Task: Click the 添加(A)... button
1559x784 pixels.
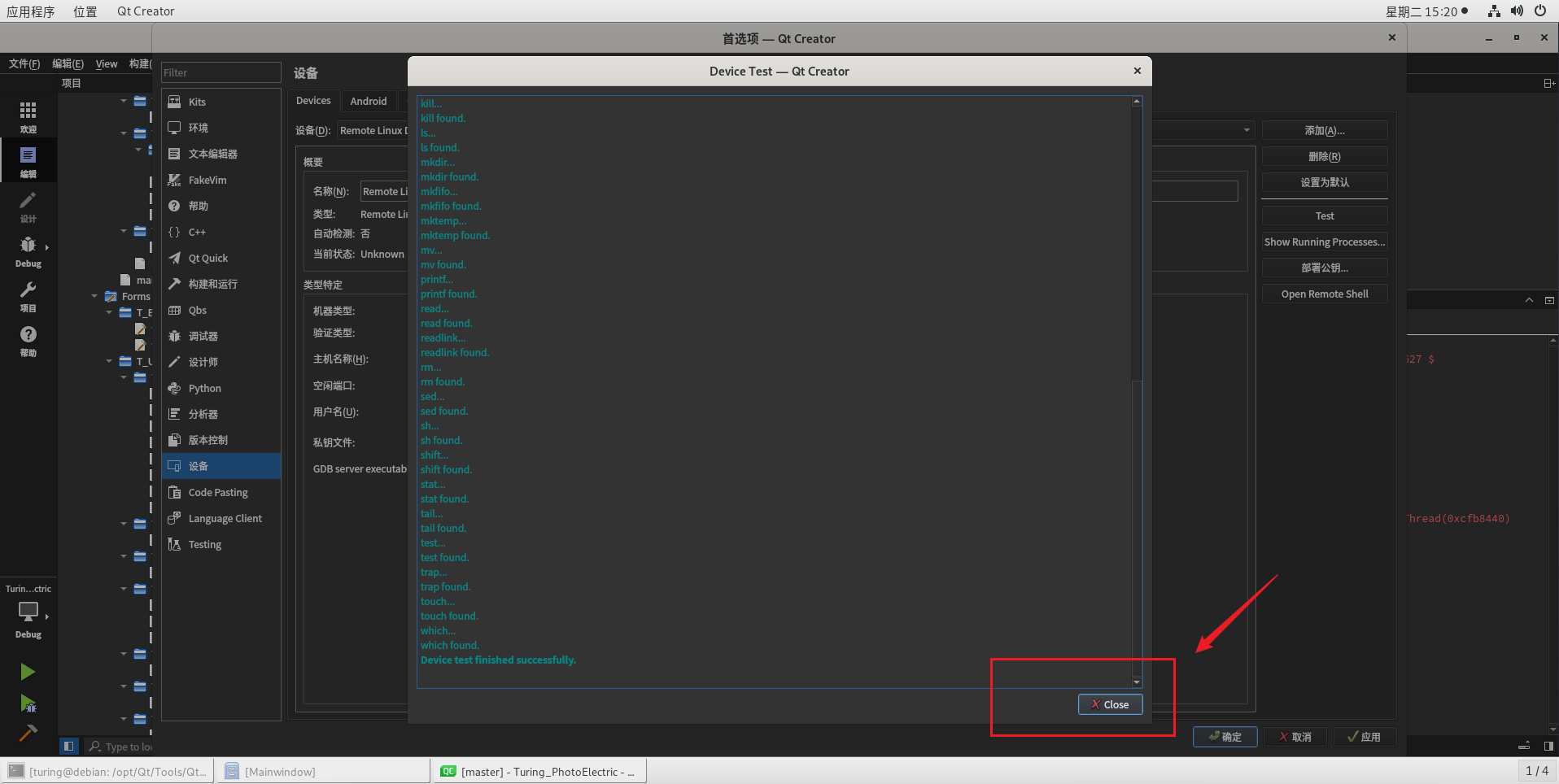Action: click(x=1325, y=130)
